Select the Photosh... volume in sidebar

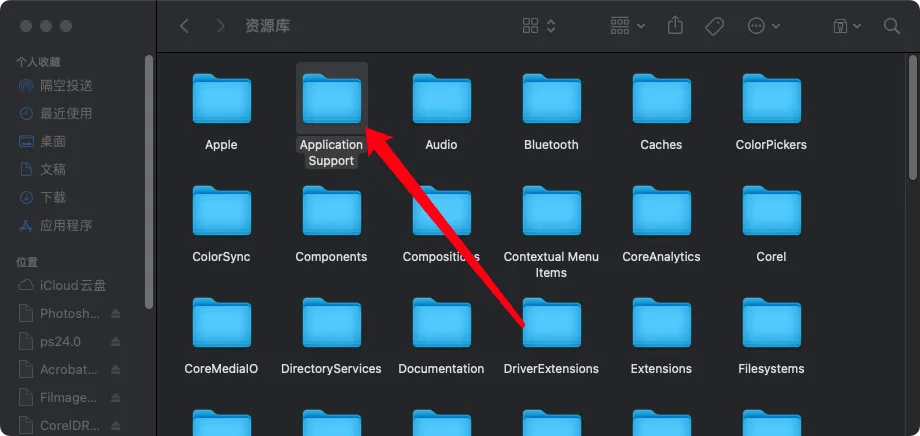[69, 313]
